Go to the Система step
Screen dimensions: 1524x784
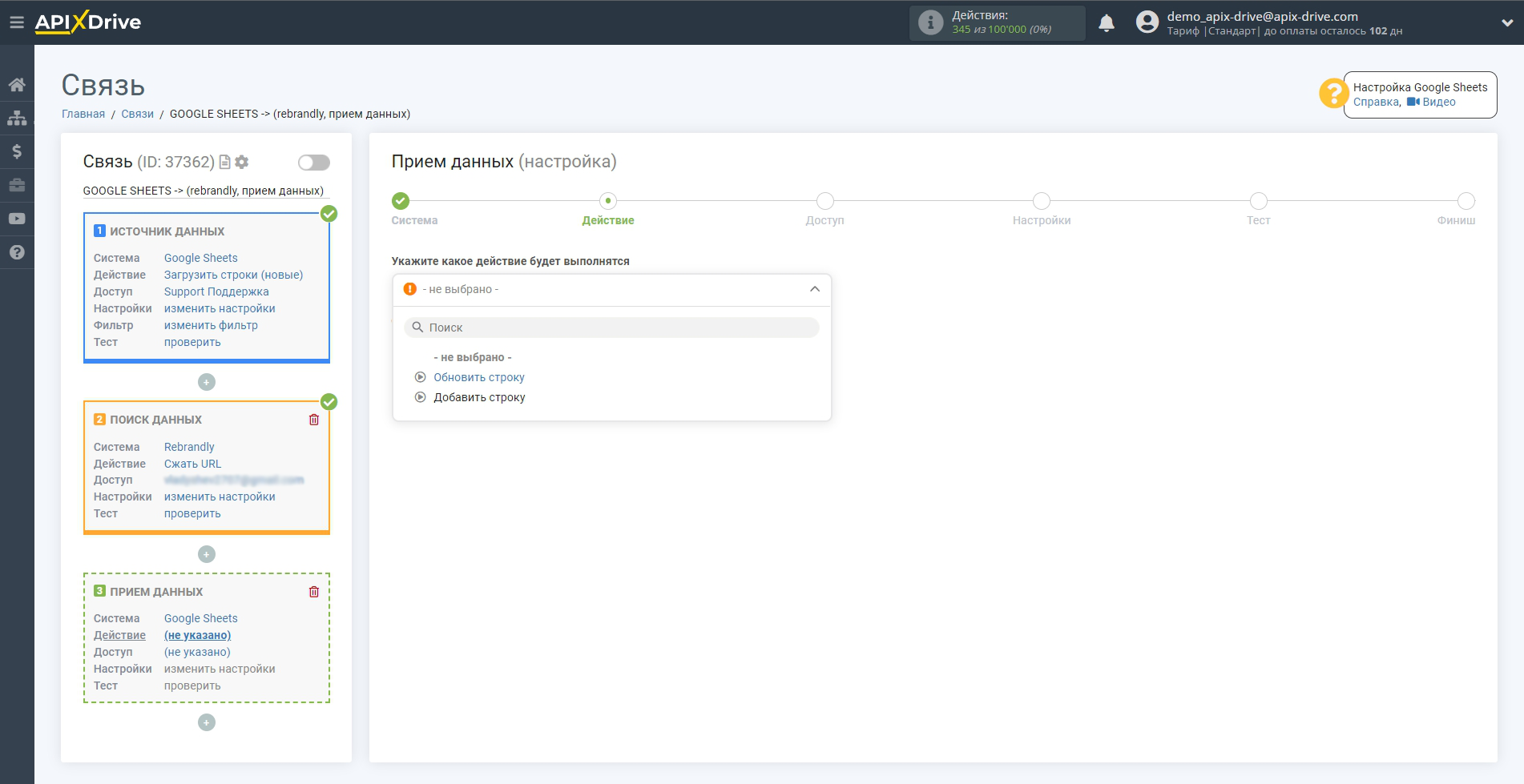pos(401,201)
